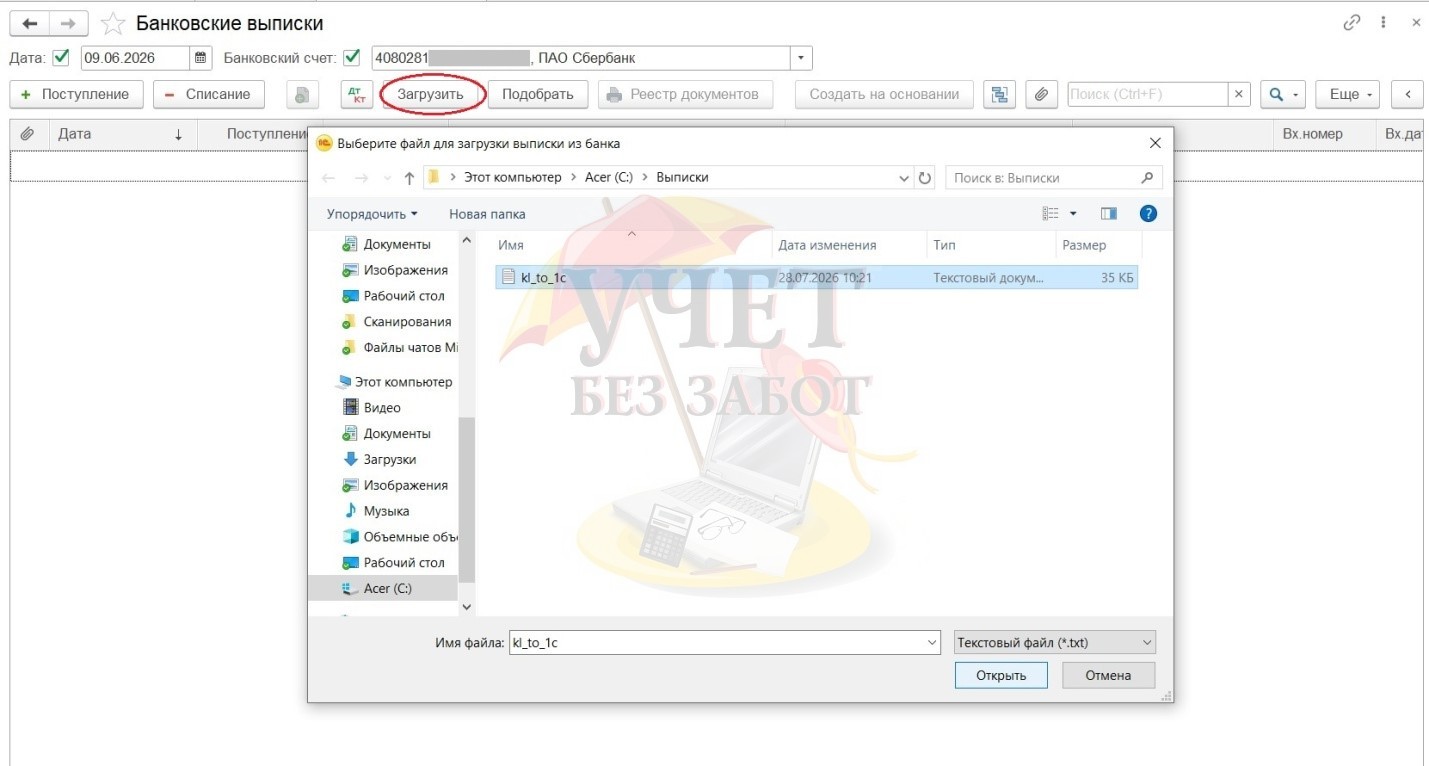Click Новая папка in file dialog
Screen dimensions: 1429x766
pyautogui.click(x=487, y=214)
